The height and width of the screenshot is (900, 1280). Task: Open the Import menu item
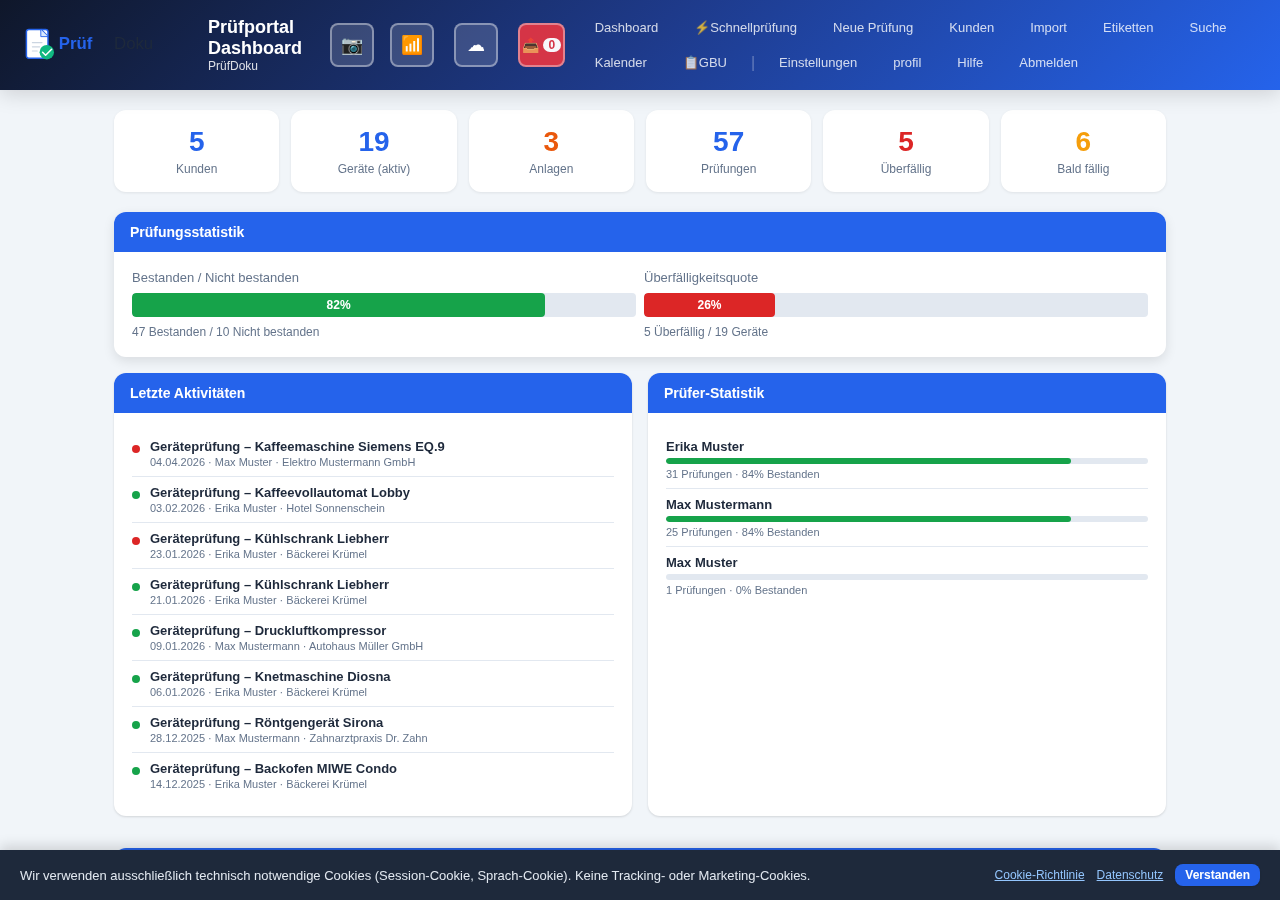1048,27
